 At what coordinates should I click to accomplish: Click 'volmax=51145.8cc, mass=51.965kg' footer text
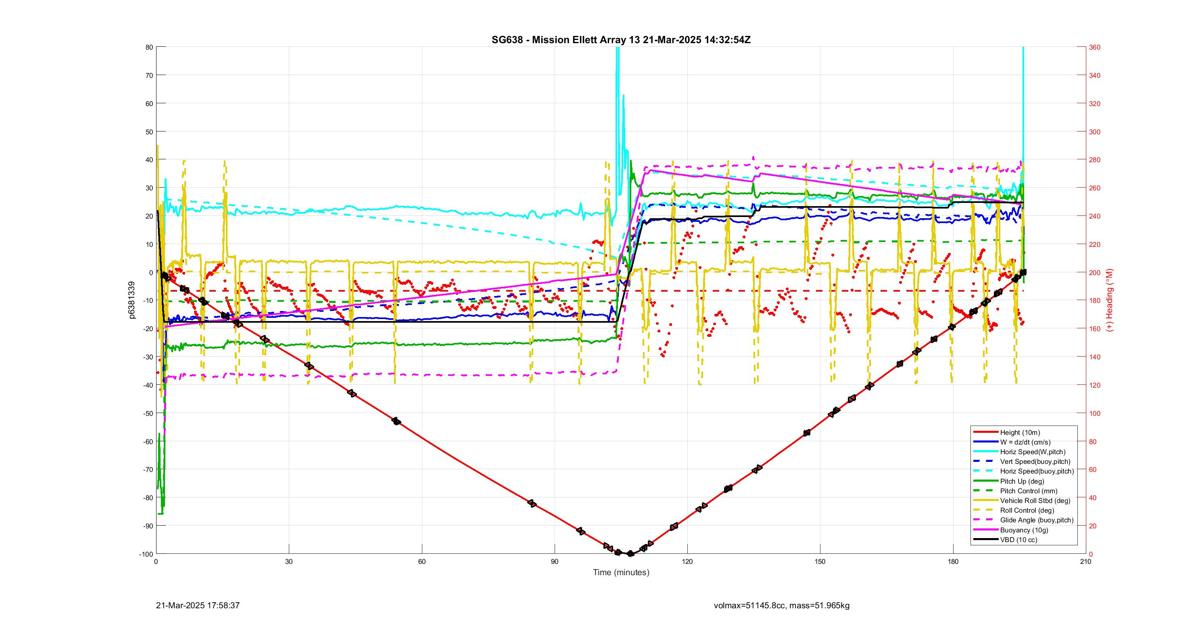(x=782, y=605)
